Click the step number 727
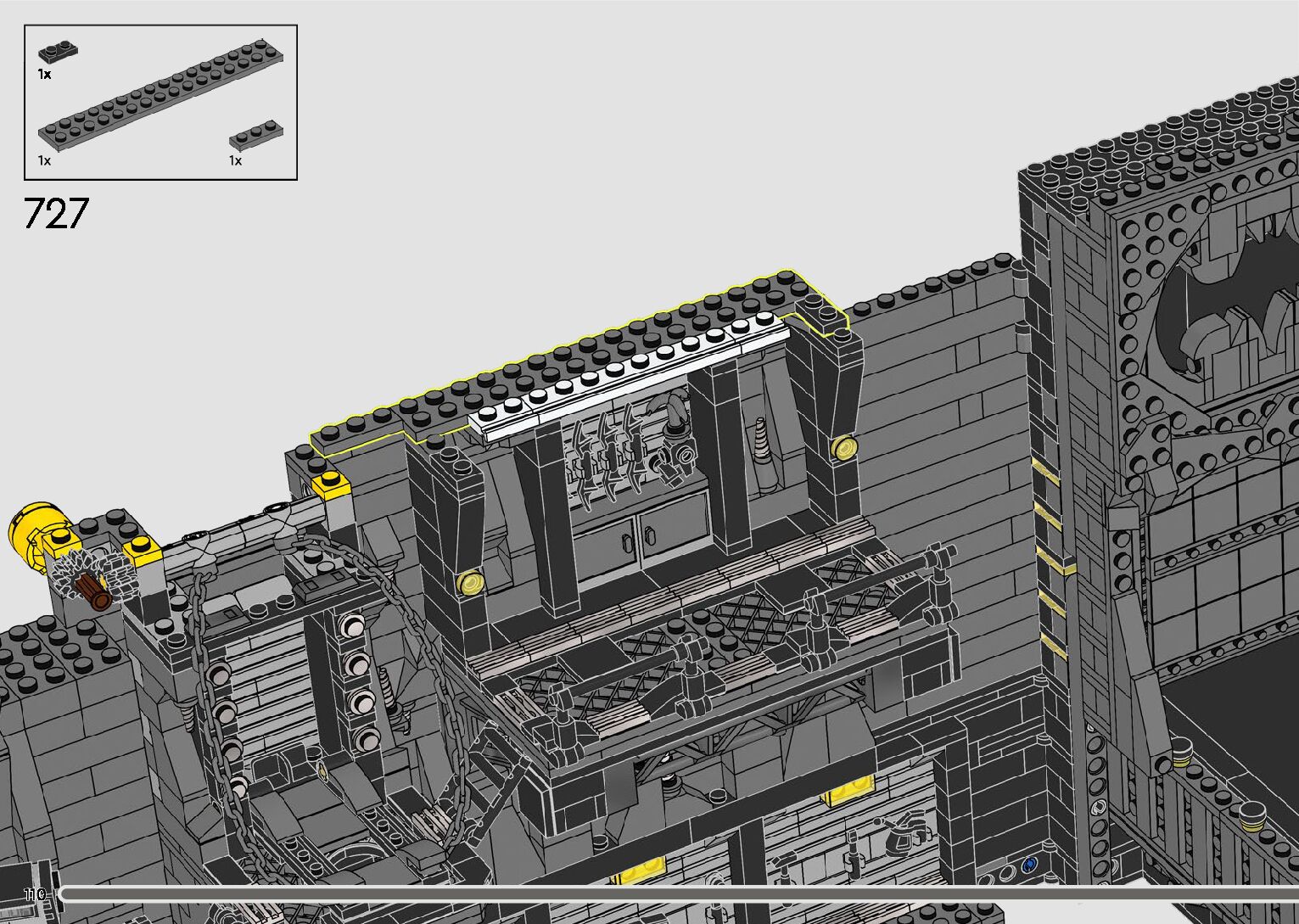This screenshot has width=1299, height=924. (x=56, y=213)
